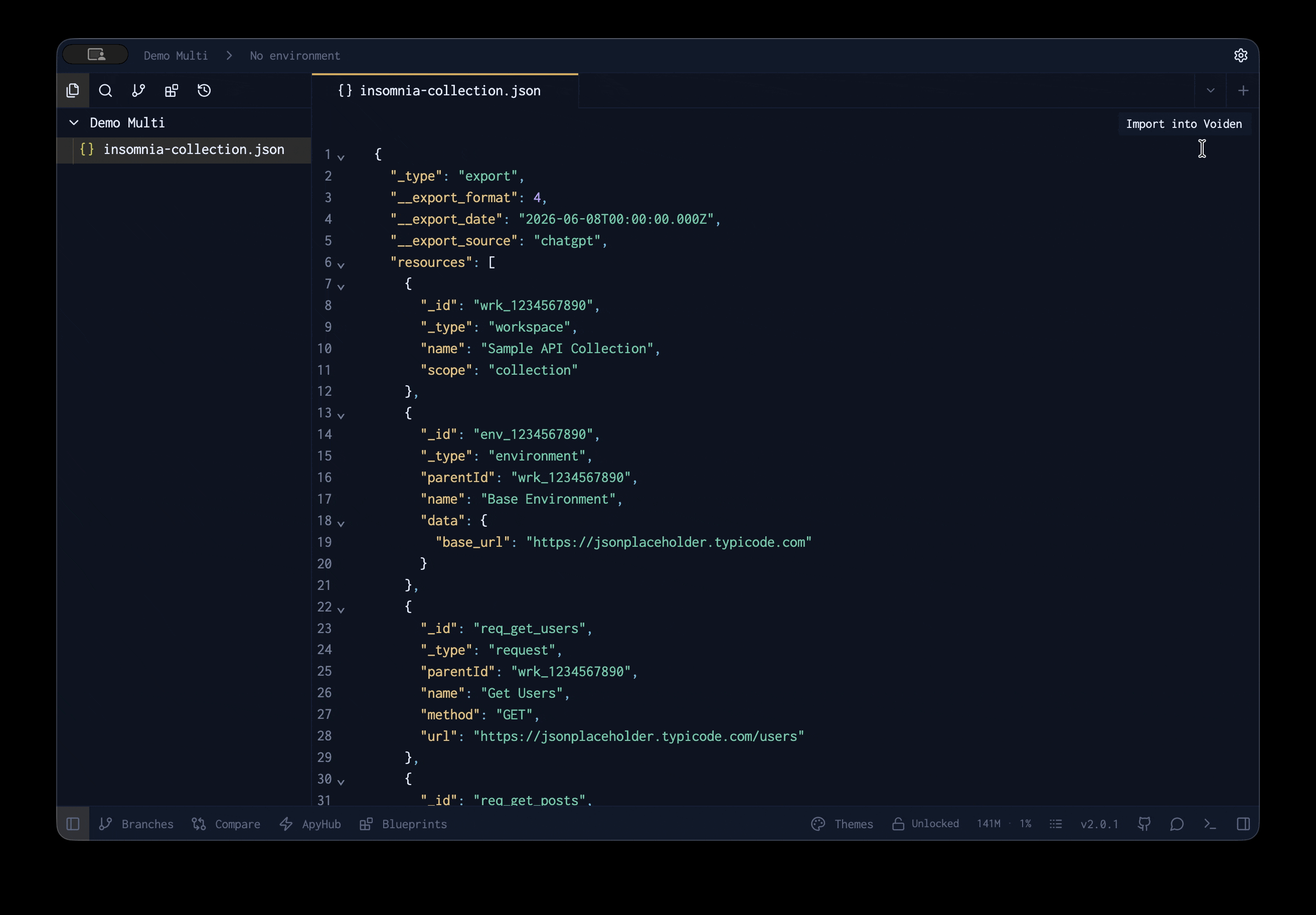Viewport: 1316px width, 915px height.
Task: Open Blueprints in status bar
Action: (403, 824)
